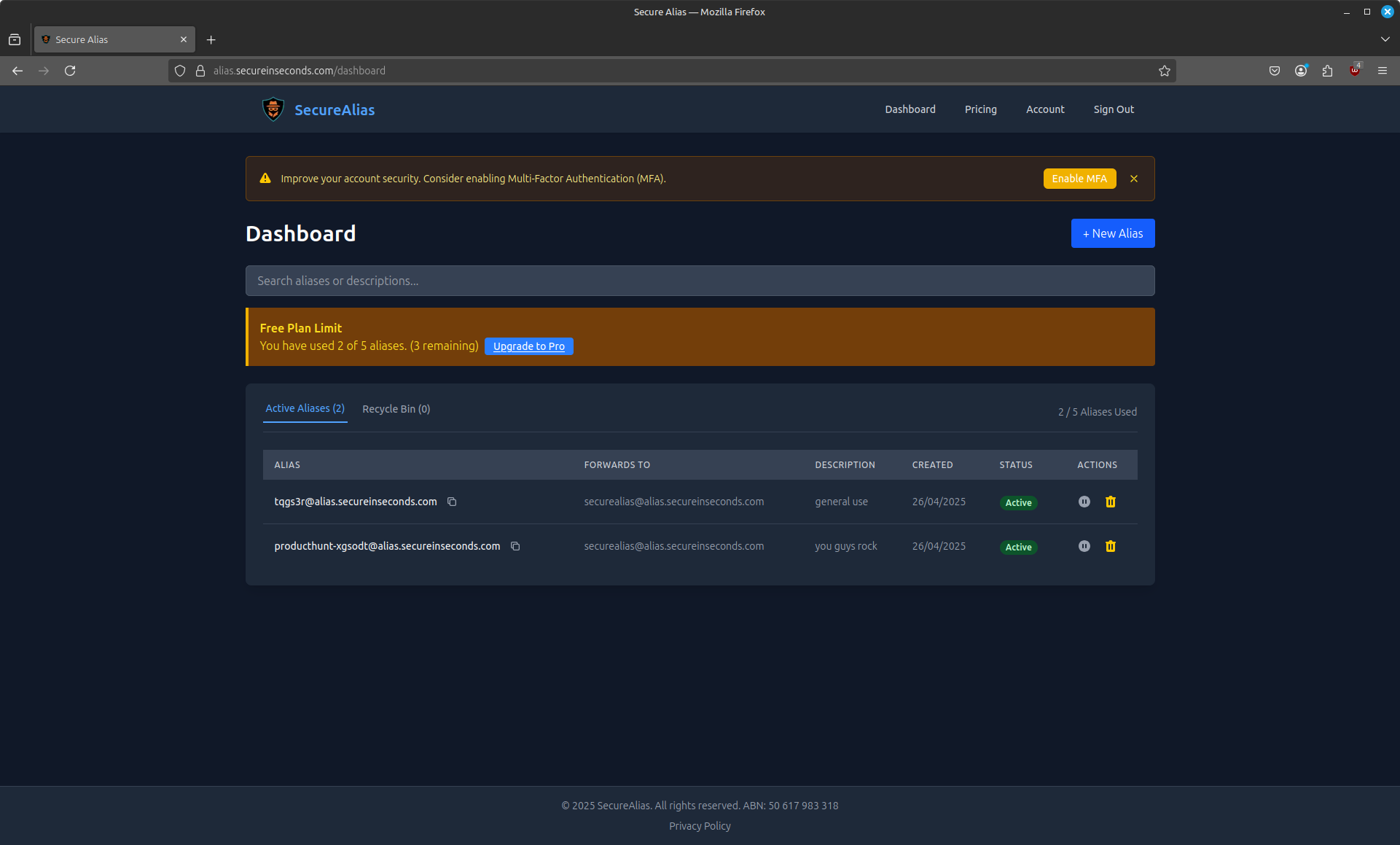Reload the dashboard page
The width and height of the screenshot is (1400, 845).
click(70, 71)
